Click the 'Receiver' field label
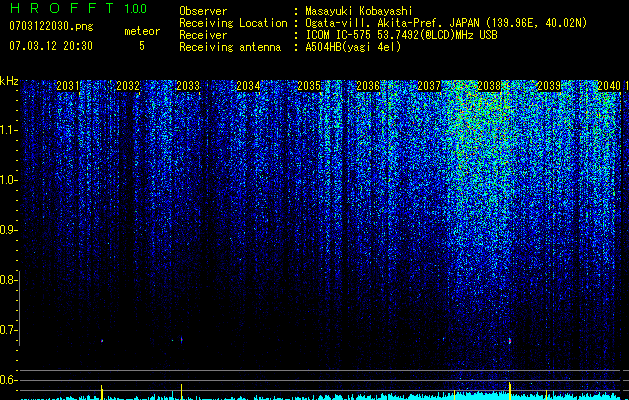This screenshot has width=629, height=400. (x=203, y=35)
